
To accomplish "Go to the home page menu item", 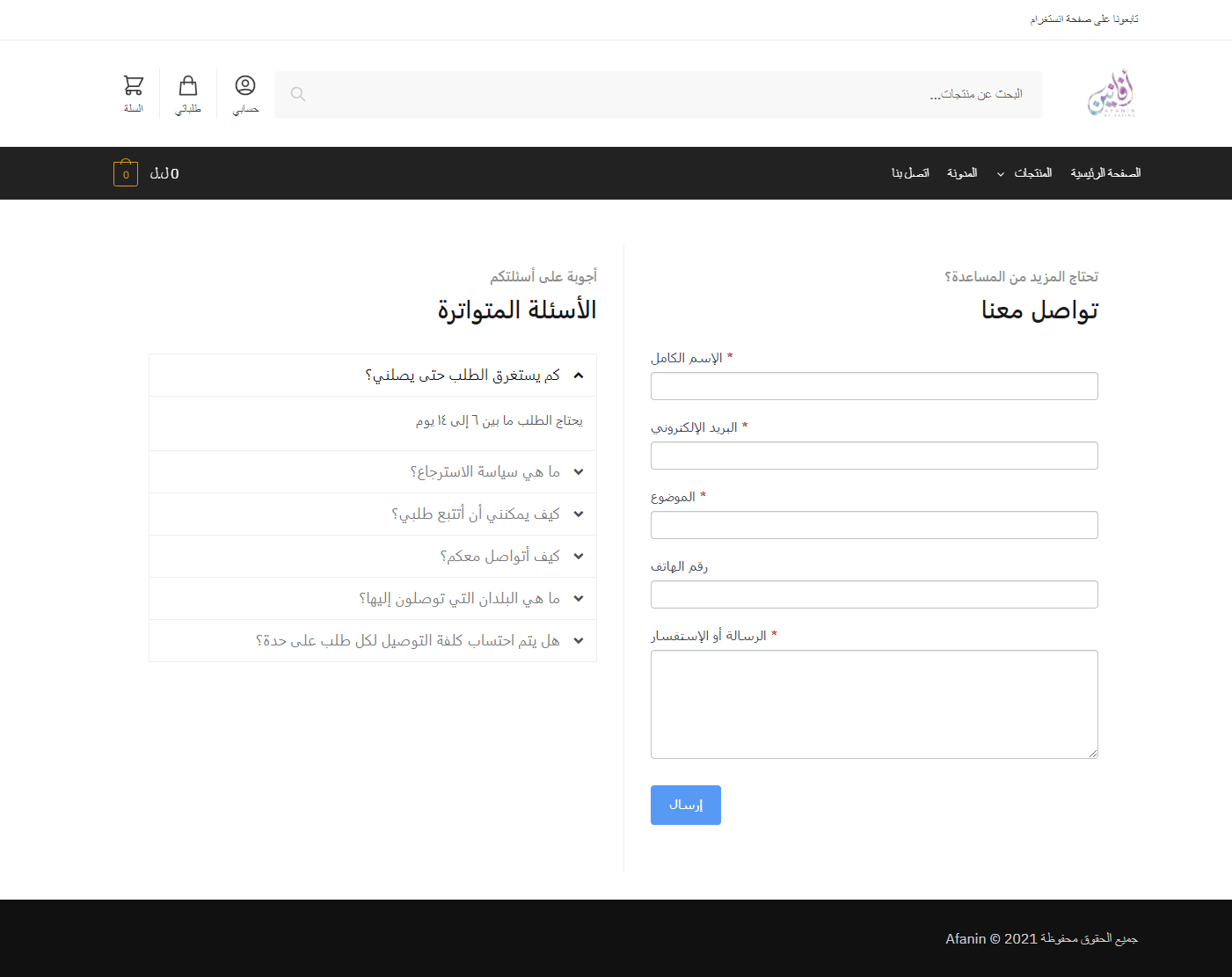I will point(1105,173).
